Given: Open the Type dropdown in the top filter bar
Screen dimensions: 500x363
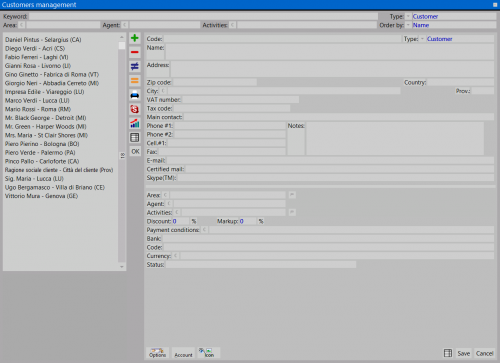Looking at the screenshot, I should 408,16.
